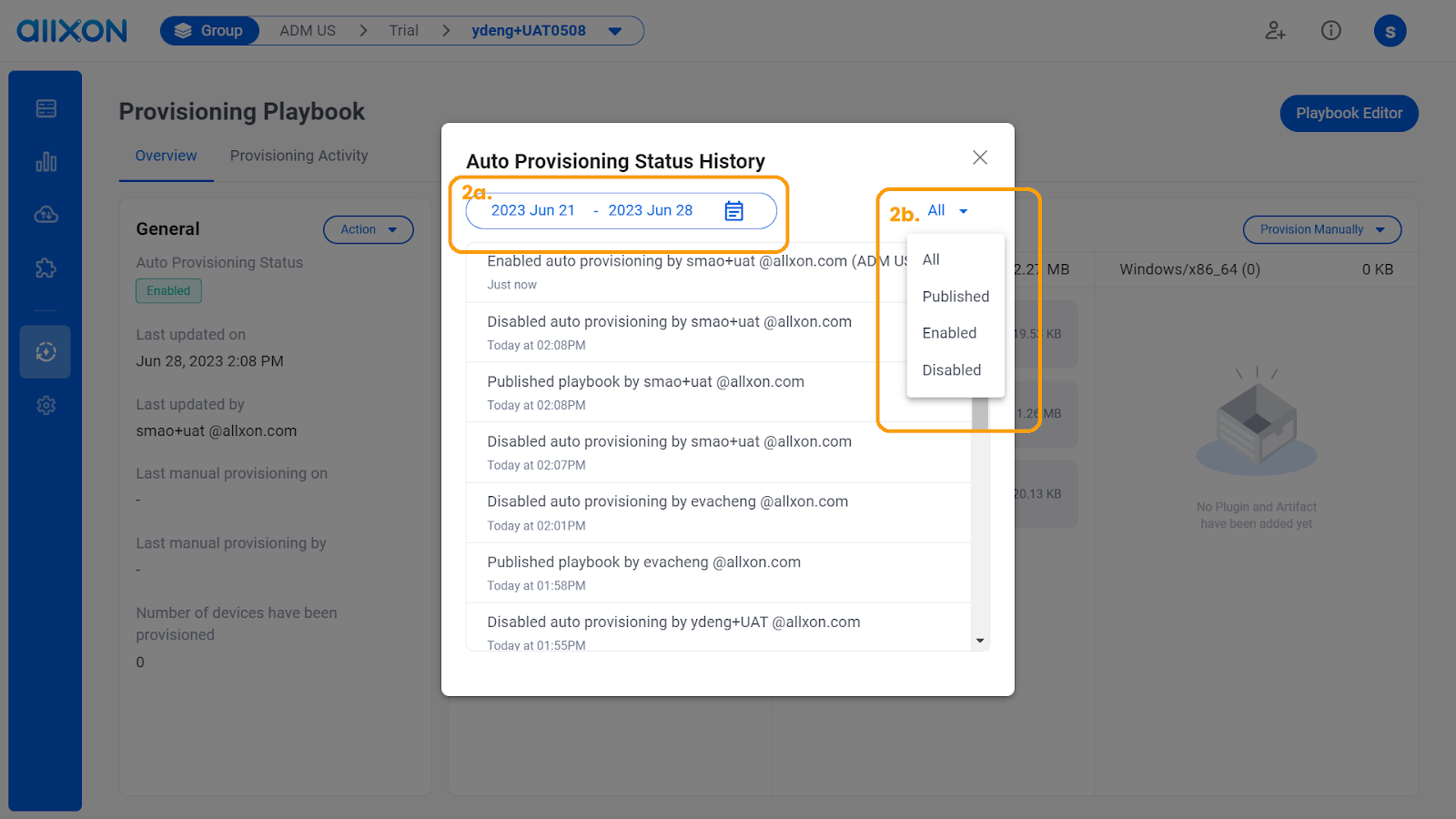
Task: Expand the Provision Manually dropdown
Action: coord(1321,229)
